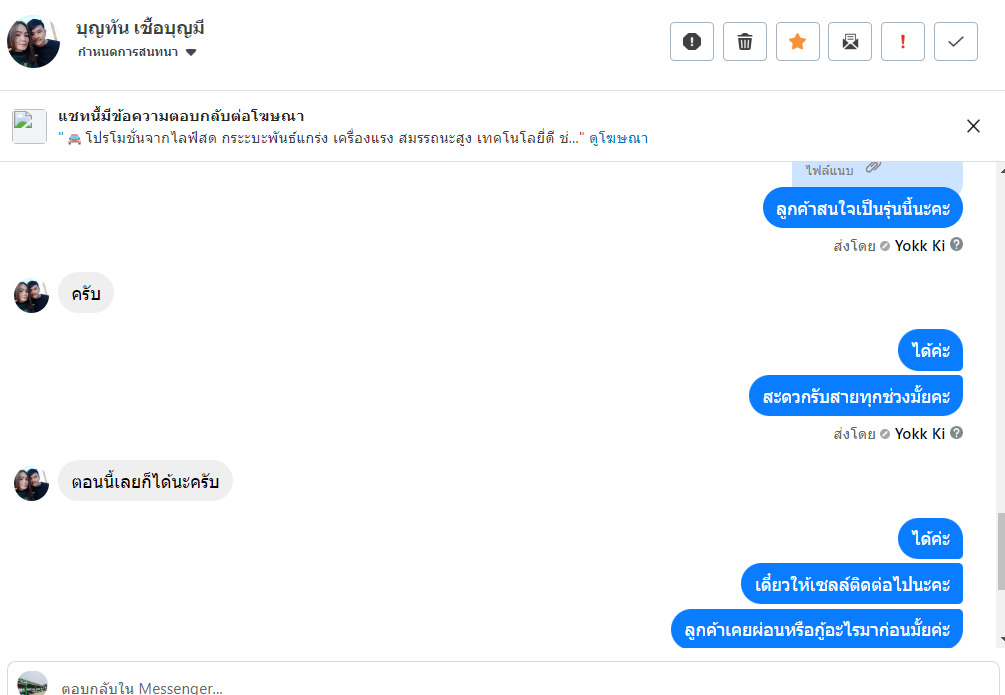This screenshot has height=695, width=1005.
Task: Click the customer avatar next to ตอนนี้เลยก็ได้นะครับ
Action: coord(31,483)
